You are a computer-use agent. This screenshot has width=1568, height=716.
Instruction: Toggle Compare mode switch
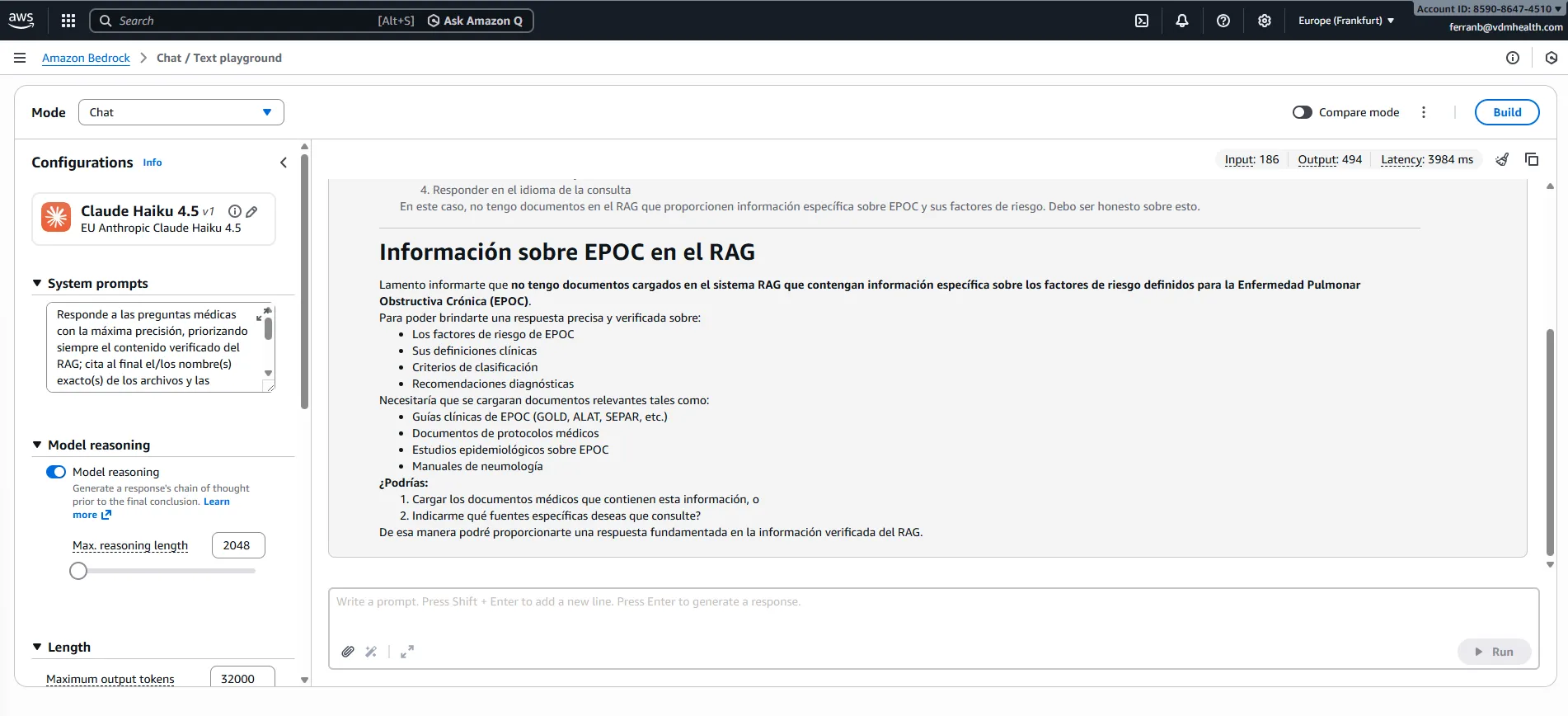1303,112
